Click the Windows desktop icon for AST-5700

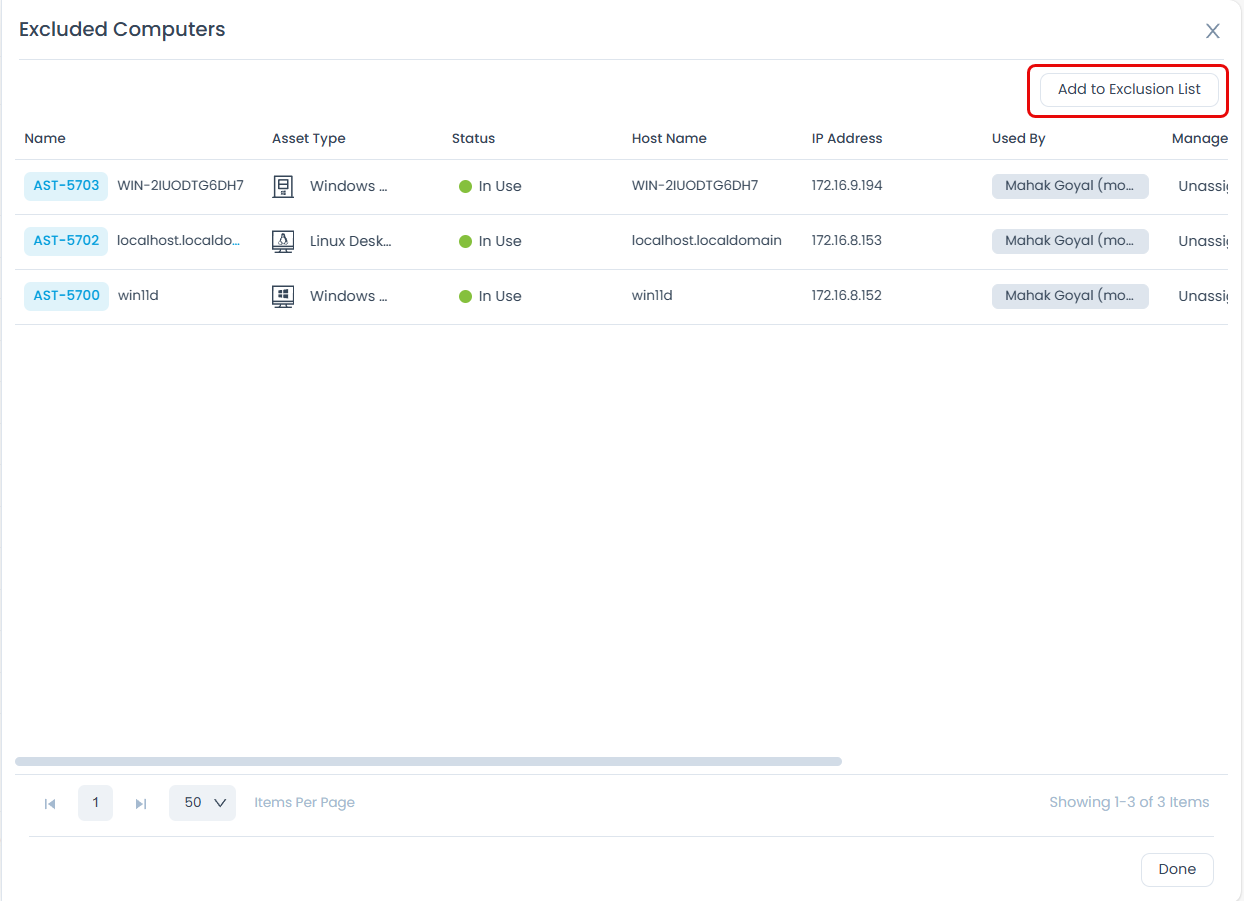click(x=283, y=296)
